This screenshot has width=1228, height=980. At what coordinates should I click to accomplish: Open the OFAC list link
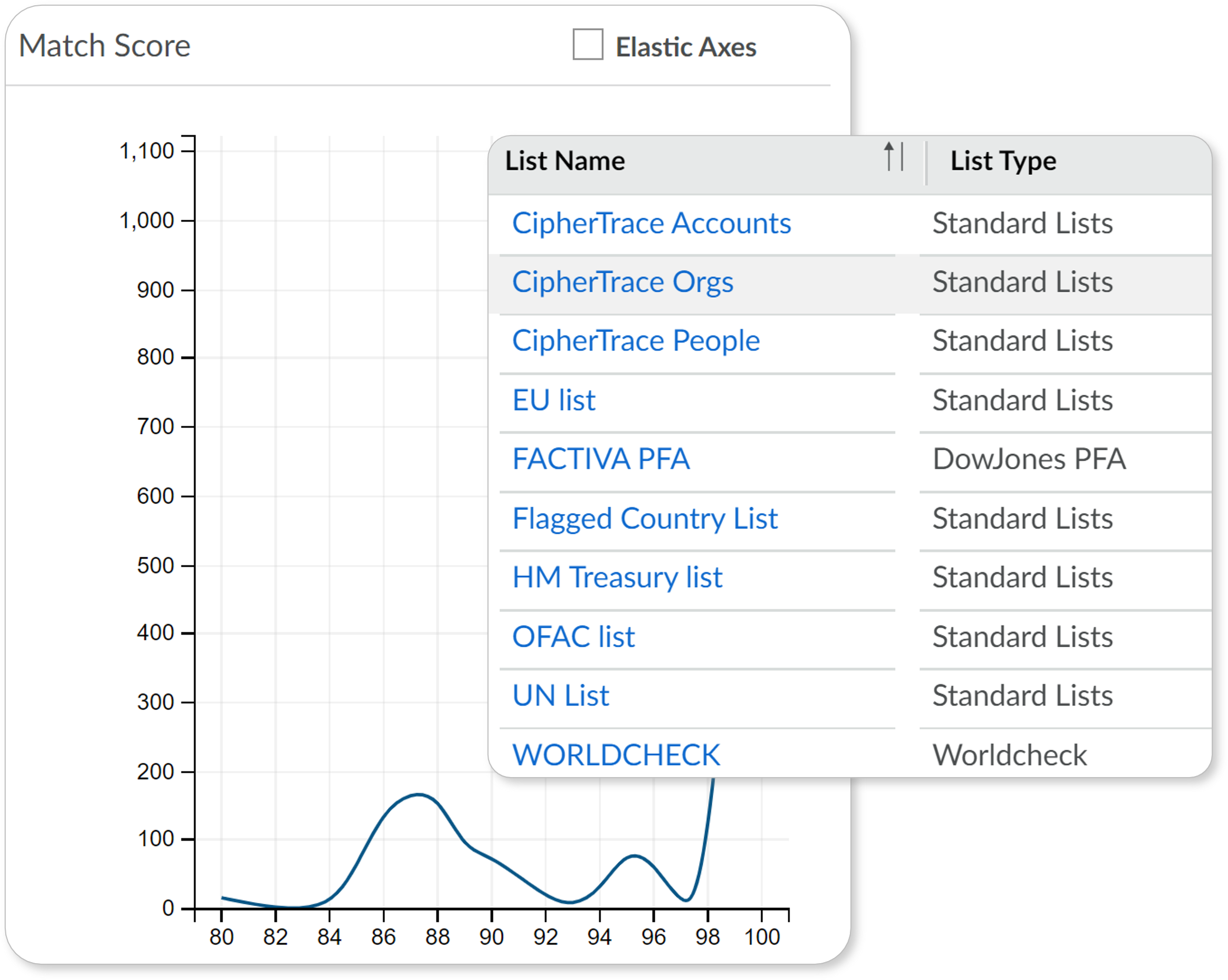[573, 637]
